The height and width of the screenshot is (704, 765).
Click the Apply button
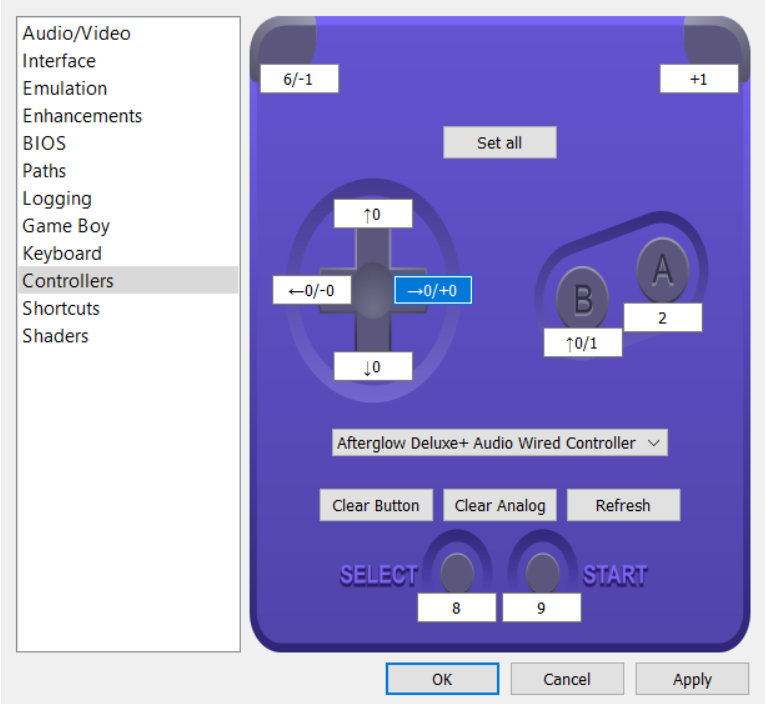[x=691, y=679]
